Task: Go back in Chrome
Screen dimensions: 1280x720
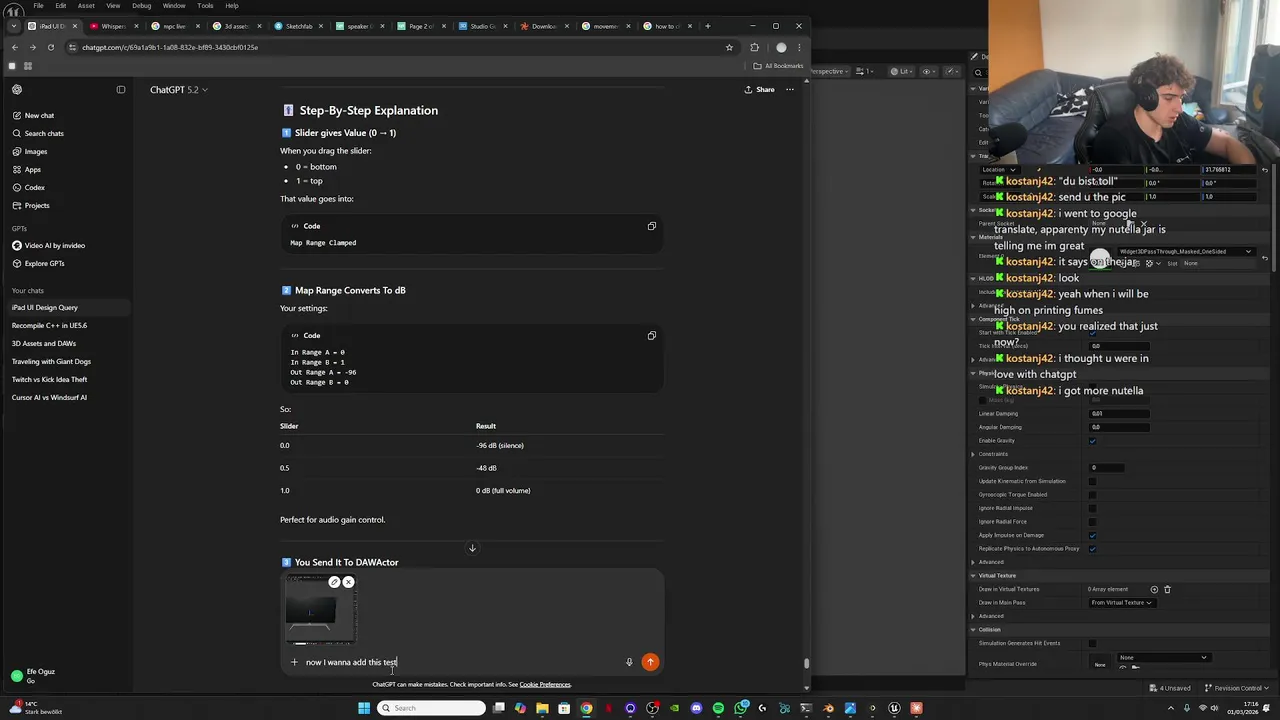Action: point(15,47)
